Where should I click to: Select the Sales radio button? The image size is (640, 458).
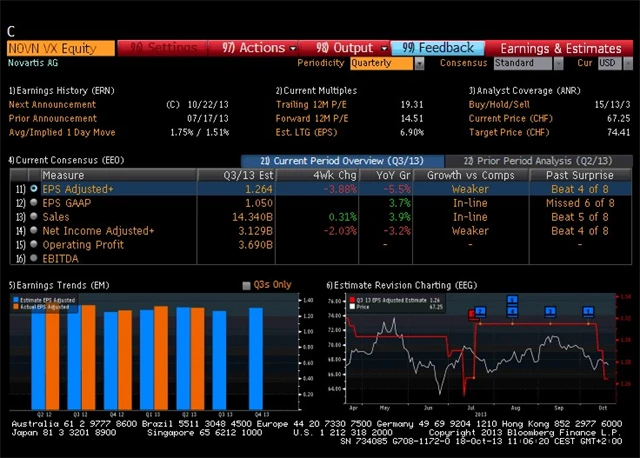point(34,216)
